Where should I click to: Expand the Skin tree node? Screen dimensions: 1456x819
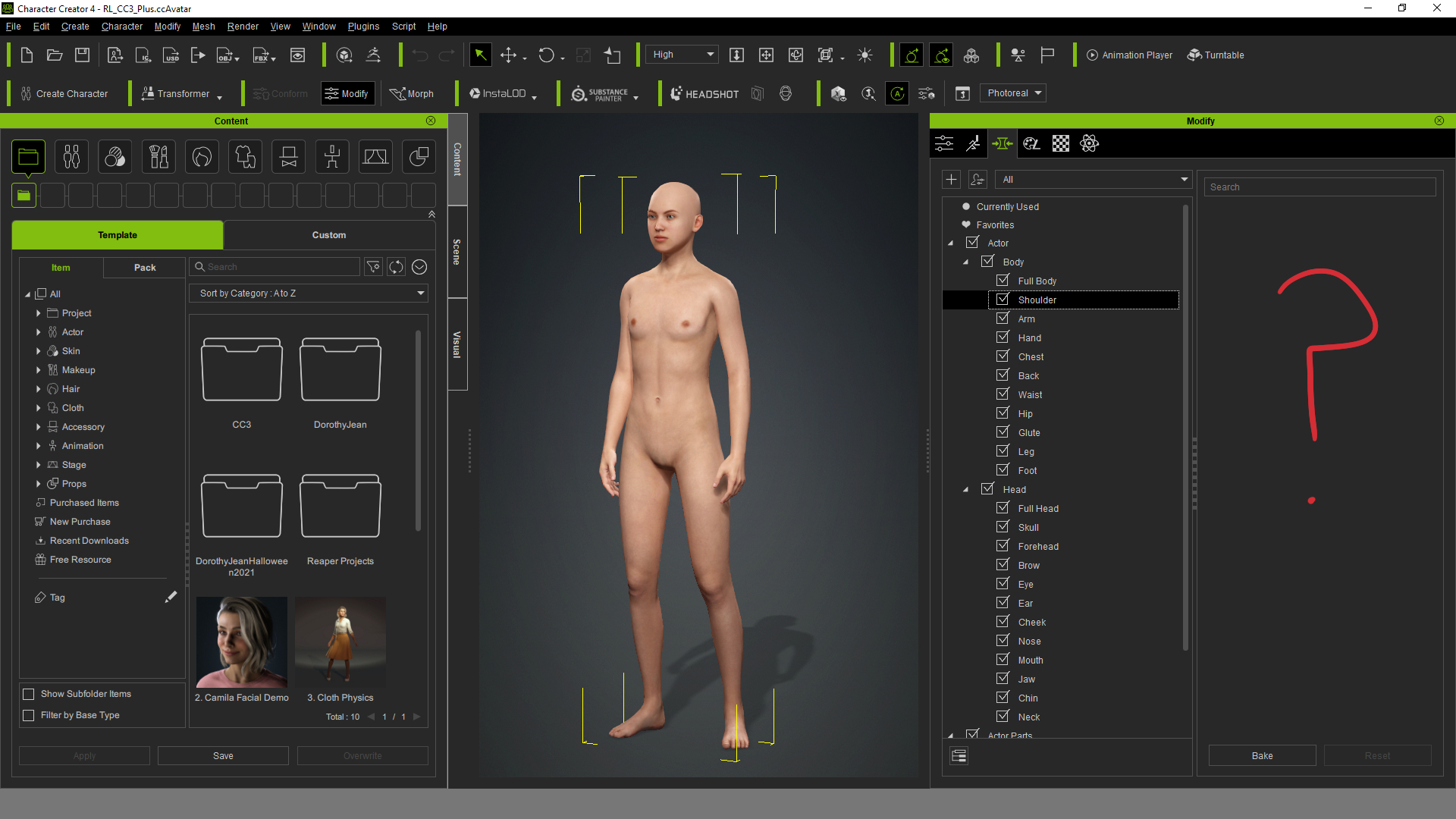(38, 351)
